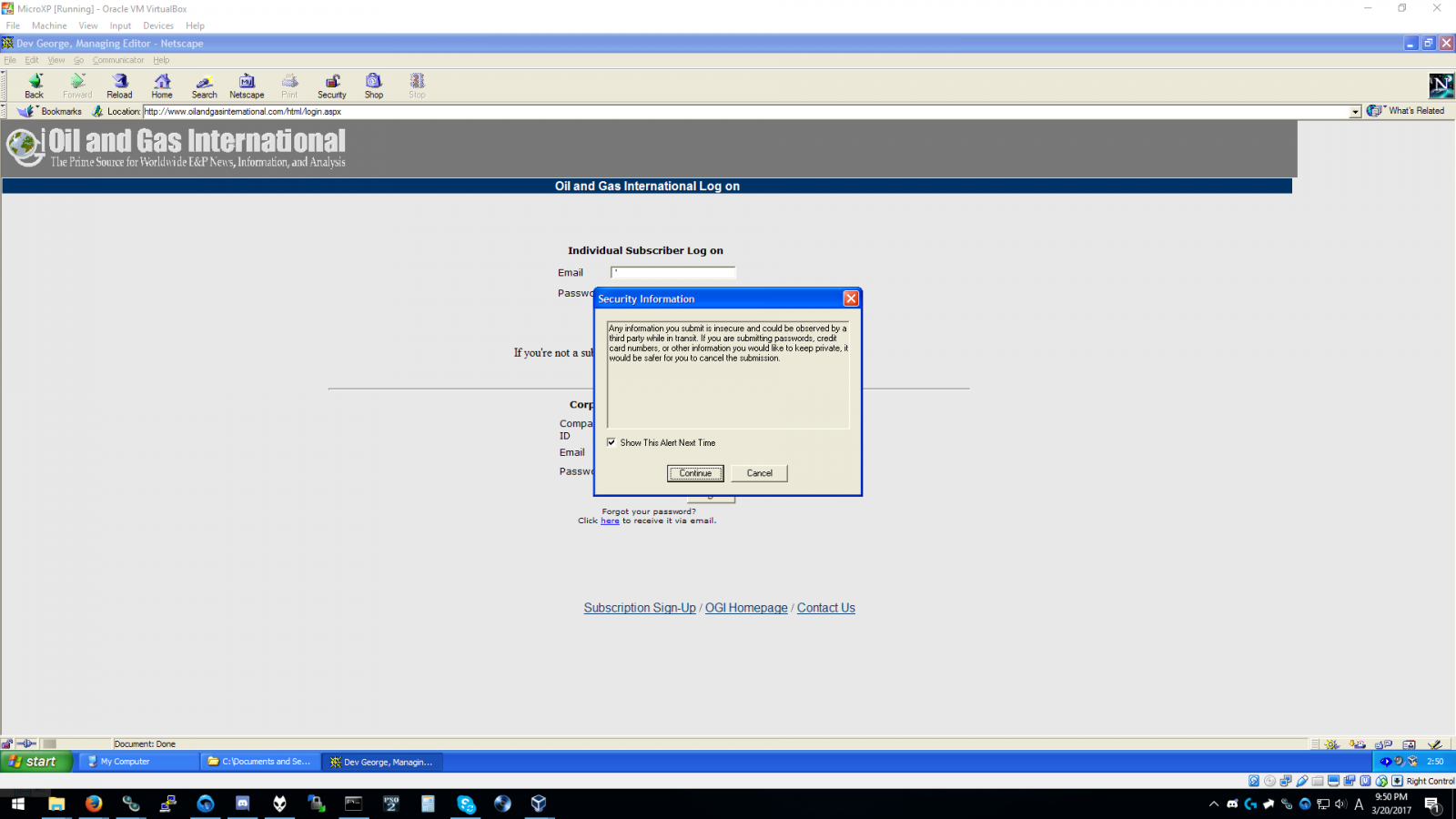
Task: Open the Search toolbar icon
Action: 205,86
